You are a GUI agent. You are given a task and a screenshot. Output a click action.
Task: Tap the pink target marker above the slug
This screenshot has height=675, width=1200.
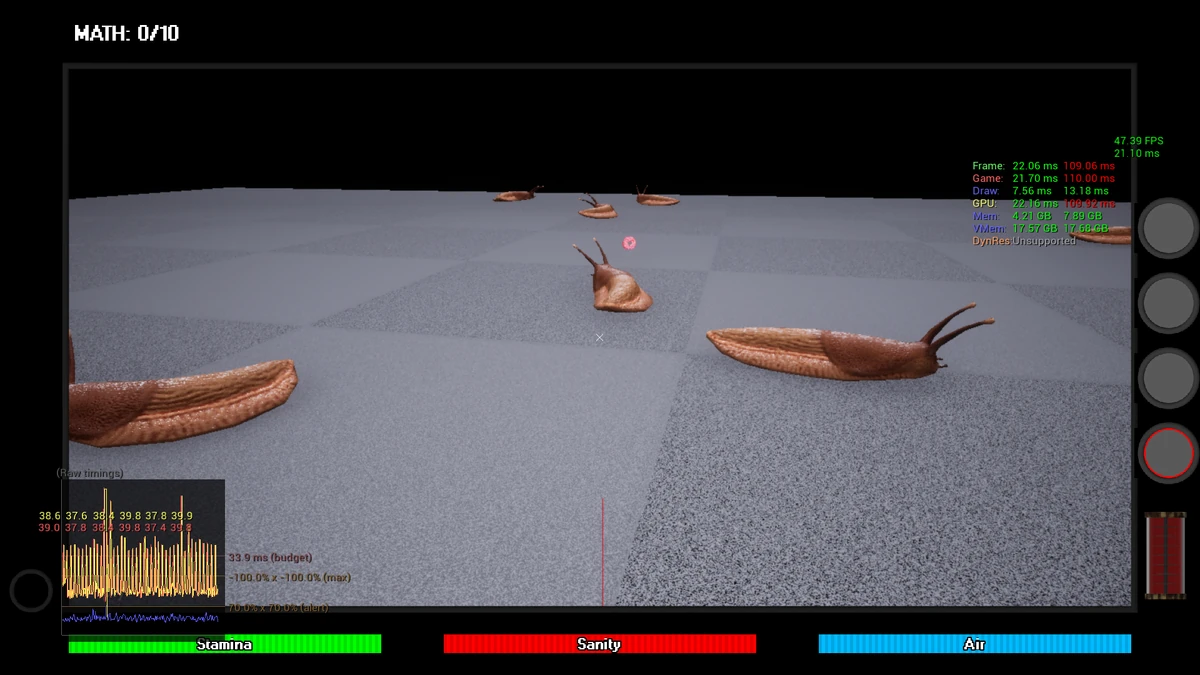pos(629,243)
